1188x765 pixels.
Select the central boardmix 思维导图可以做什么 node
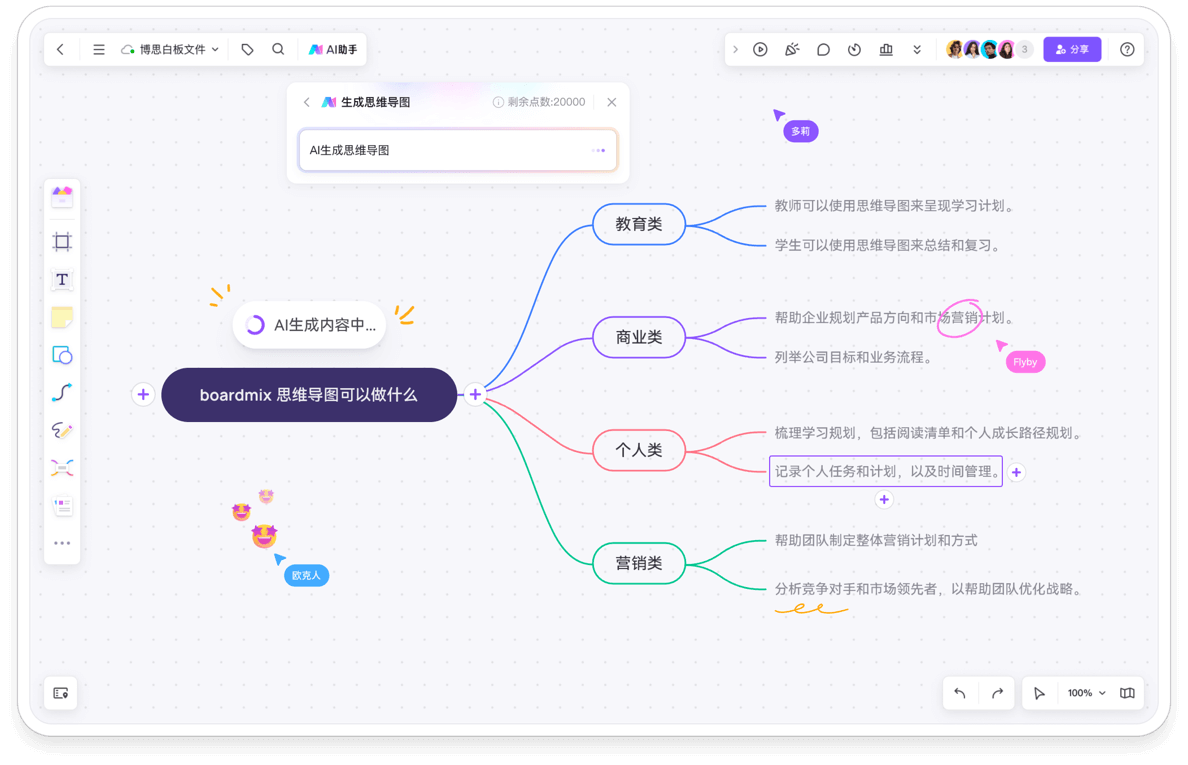[x=309, y=395]
